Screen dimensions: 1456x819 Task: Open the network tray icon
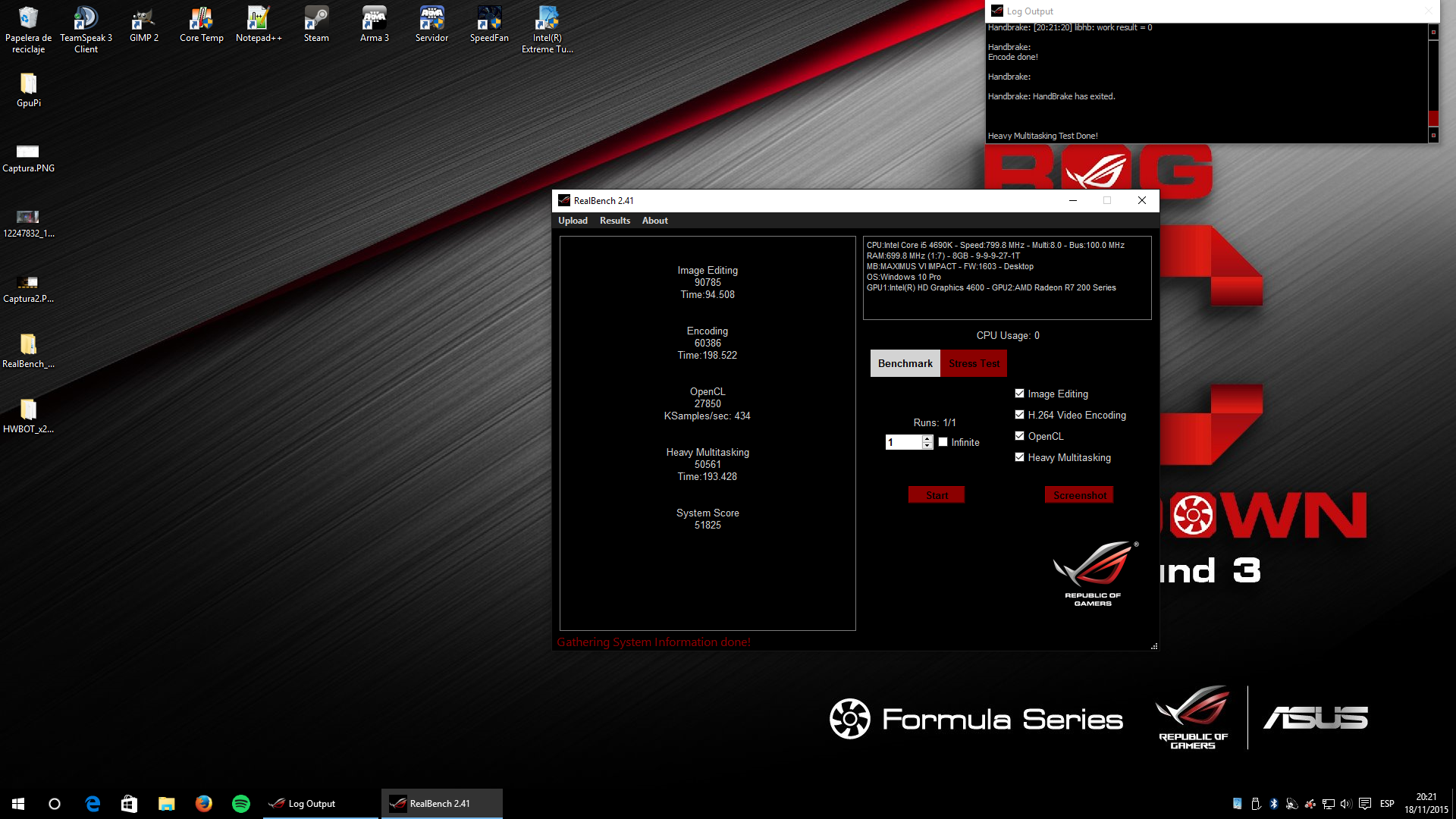coord(1329,803)
